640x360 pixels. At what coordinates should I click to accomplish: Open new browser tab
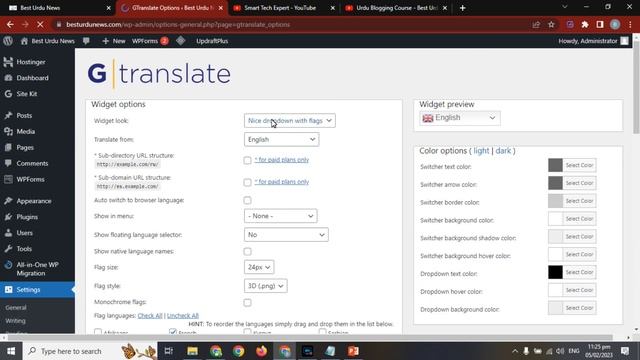click(x=462, y=8)
